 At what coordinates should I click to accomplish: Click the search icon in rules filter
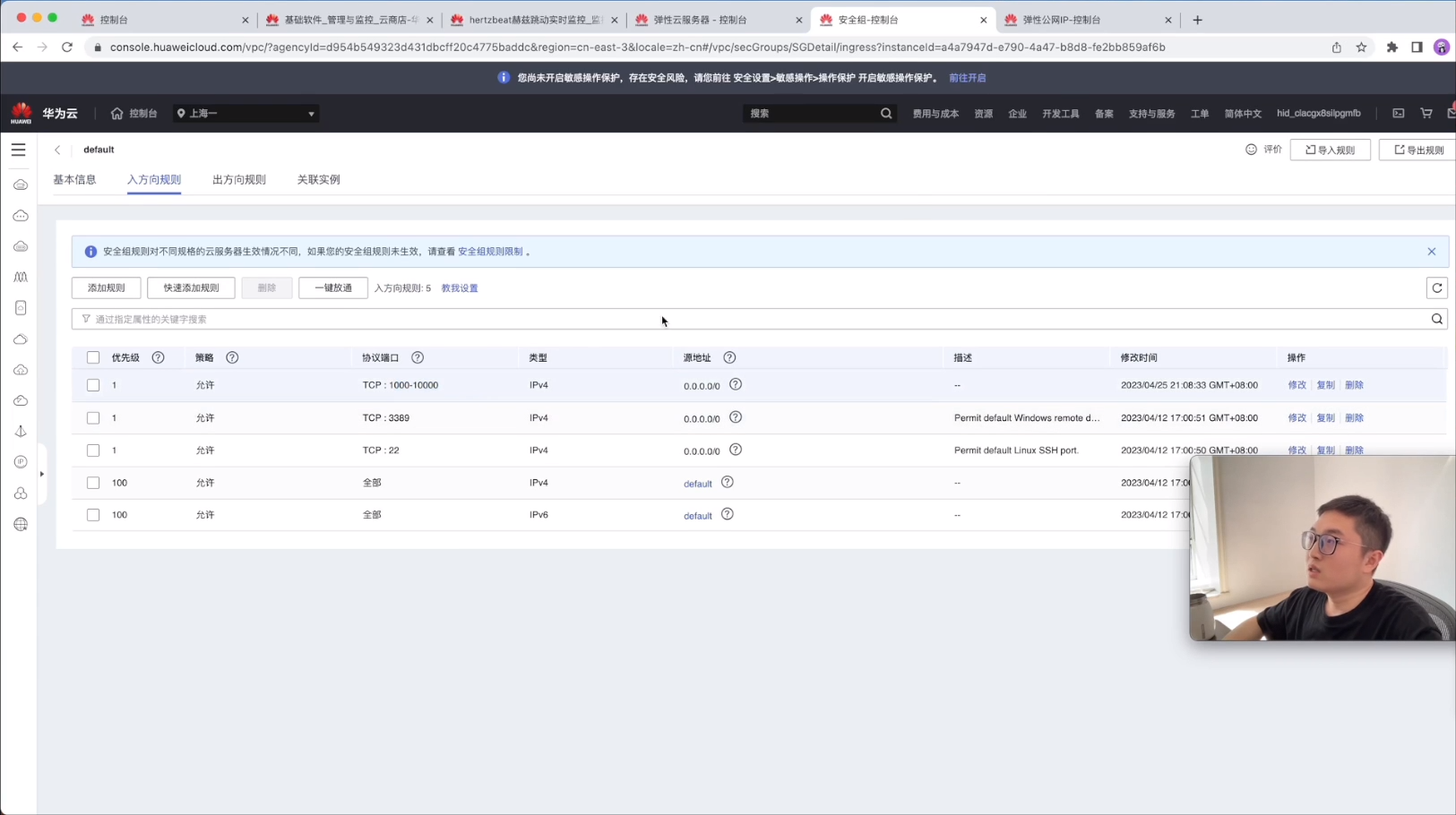click(x=1437, y=319)
